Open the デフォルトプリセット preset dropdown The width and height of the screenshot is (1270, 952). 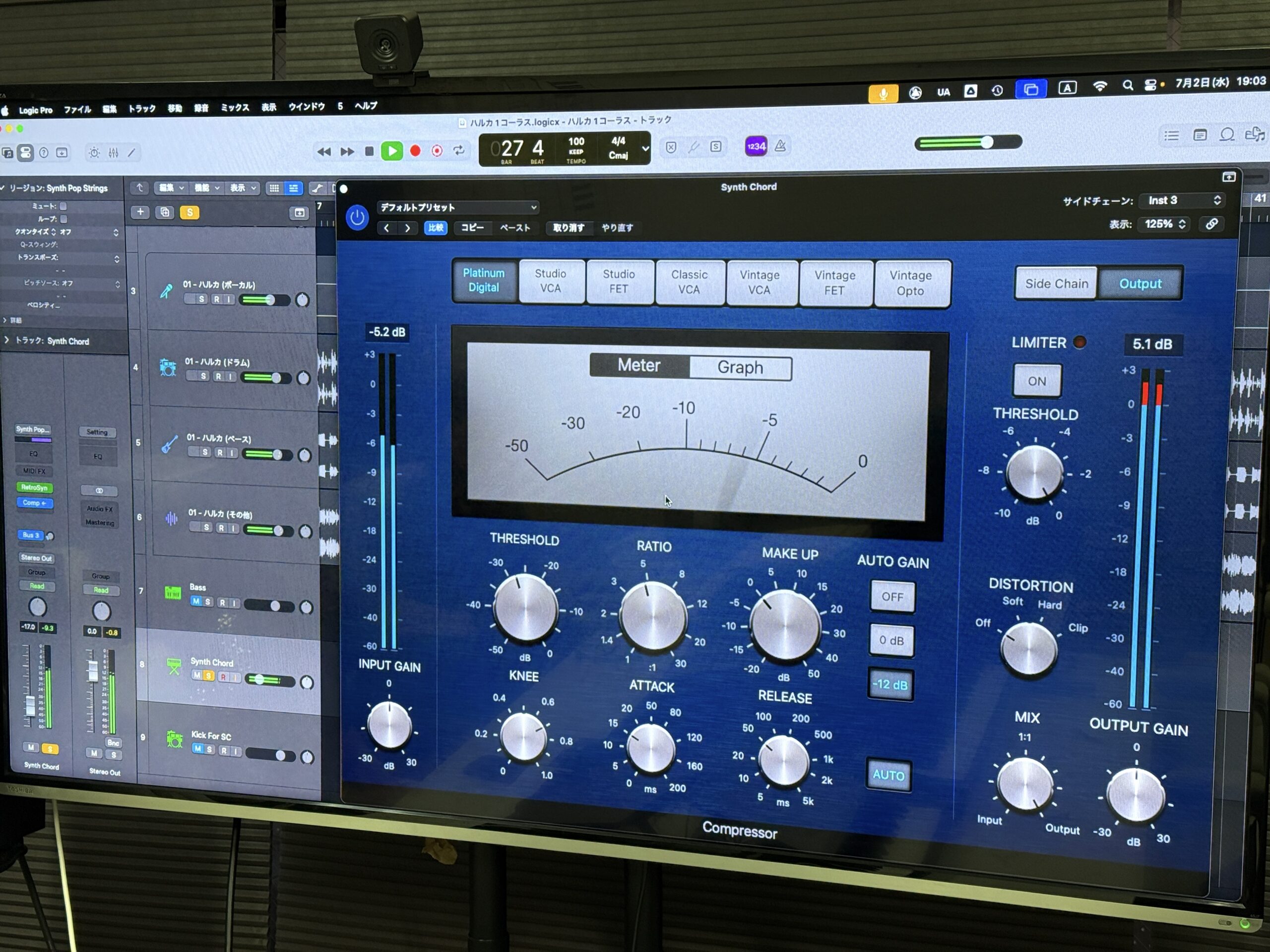click(x=457, y=207)
